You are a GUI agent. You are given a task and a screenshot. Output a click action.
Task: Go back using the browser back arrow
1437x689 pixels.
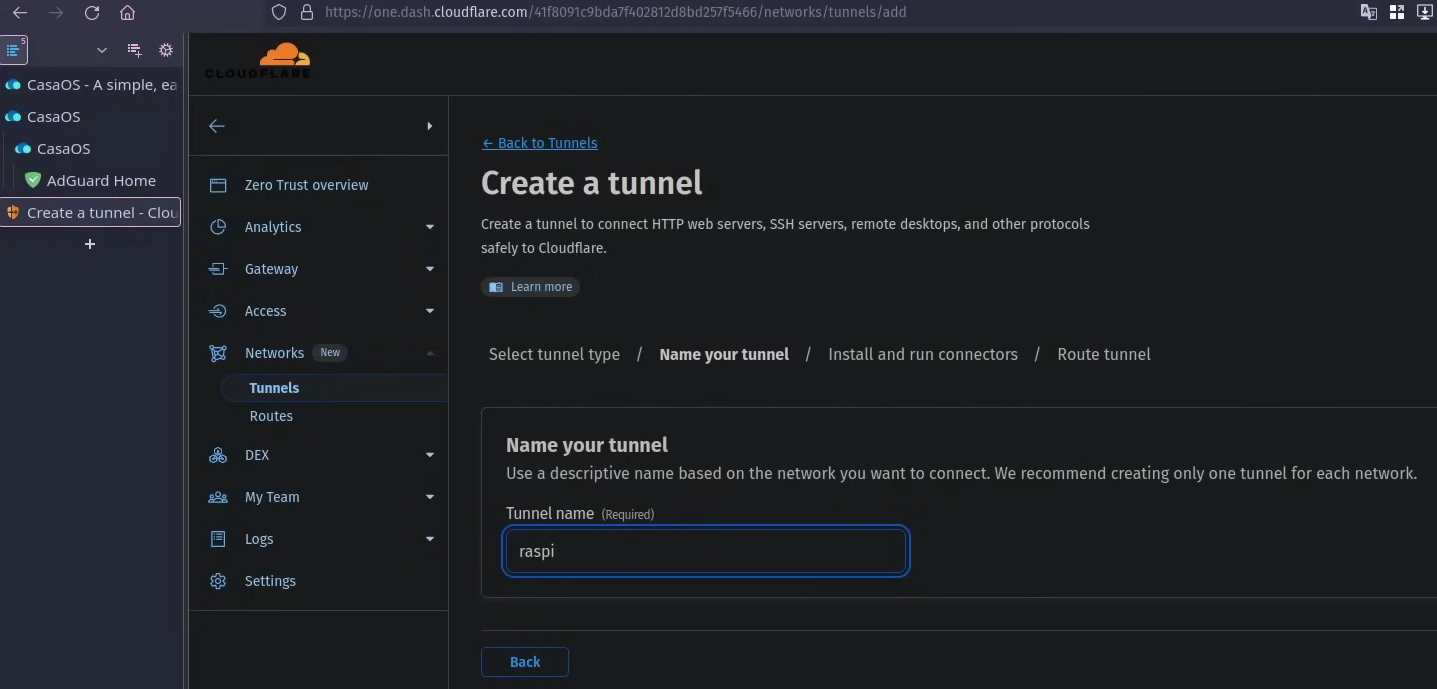click(19, 13)
